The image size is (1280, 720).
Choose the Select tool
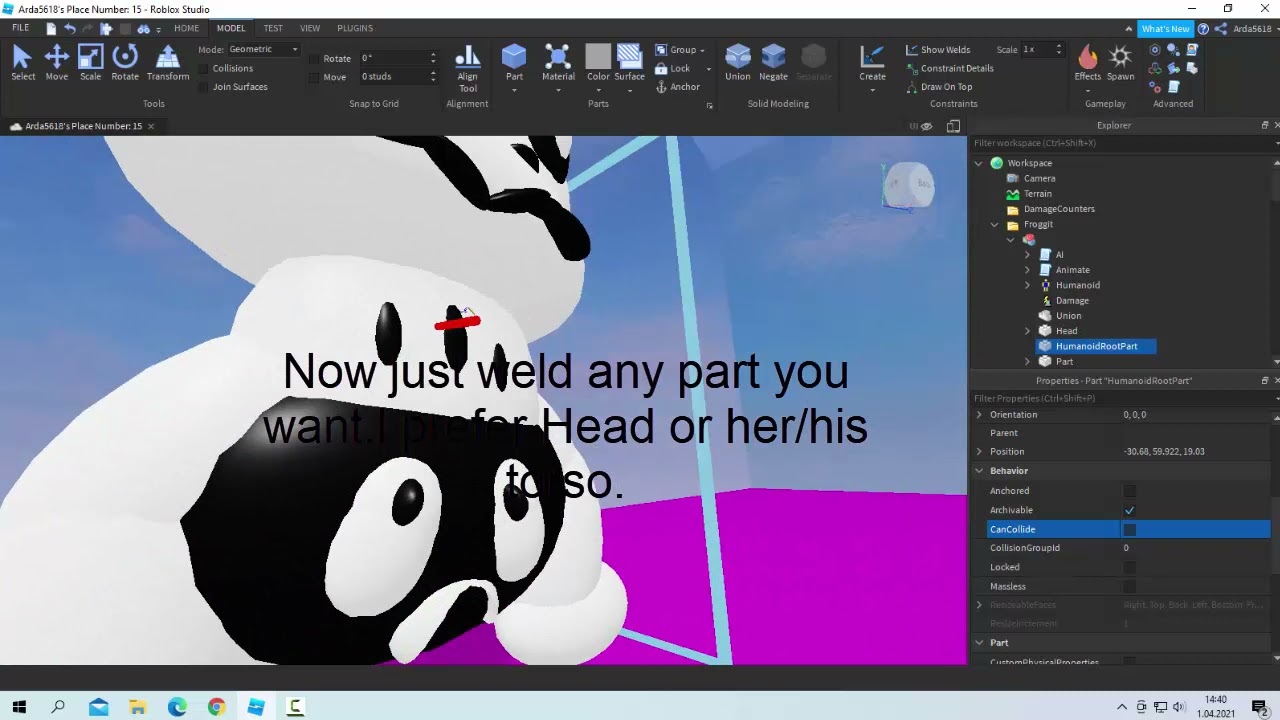[x=22, y=62]
